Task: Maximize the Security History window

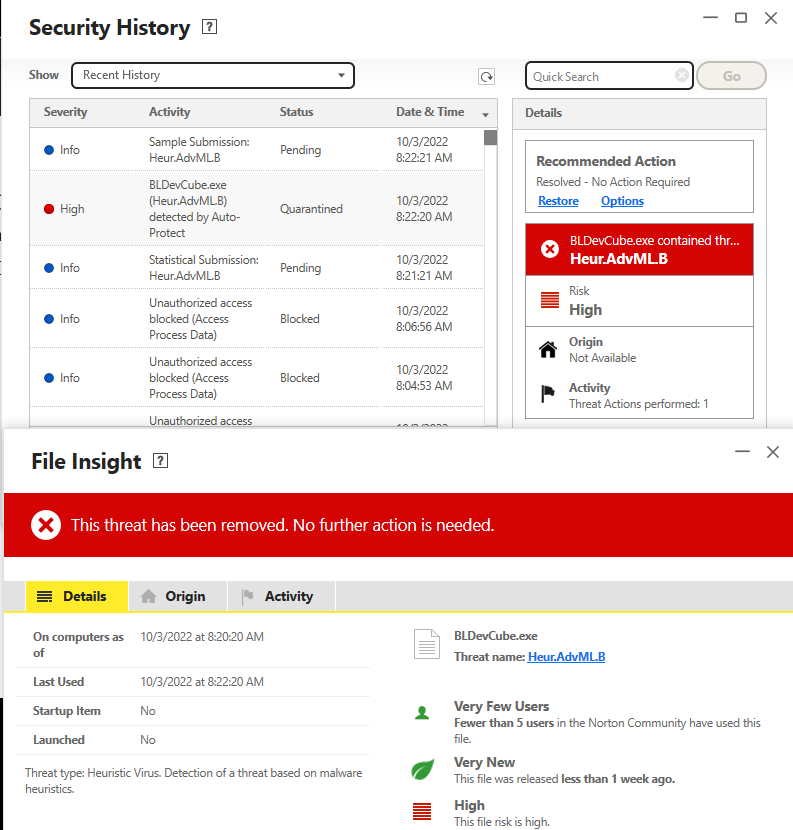Action: tap(741, 18)
